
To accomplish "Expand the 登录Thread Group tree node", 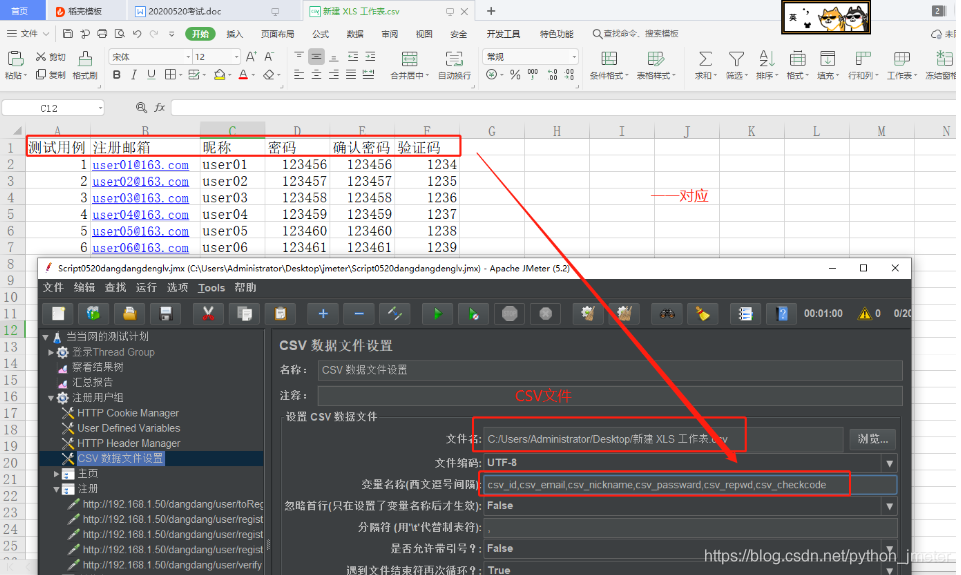I will [x=51, y=352].
